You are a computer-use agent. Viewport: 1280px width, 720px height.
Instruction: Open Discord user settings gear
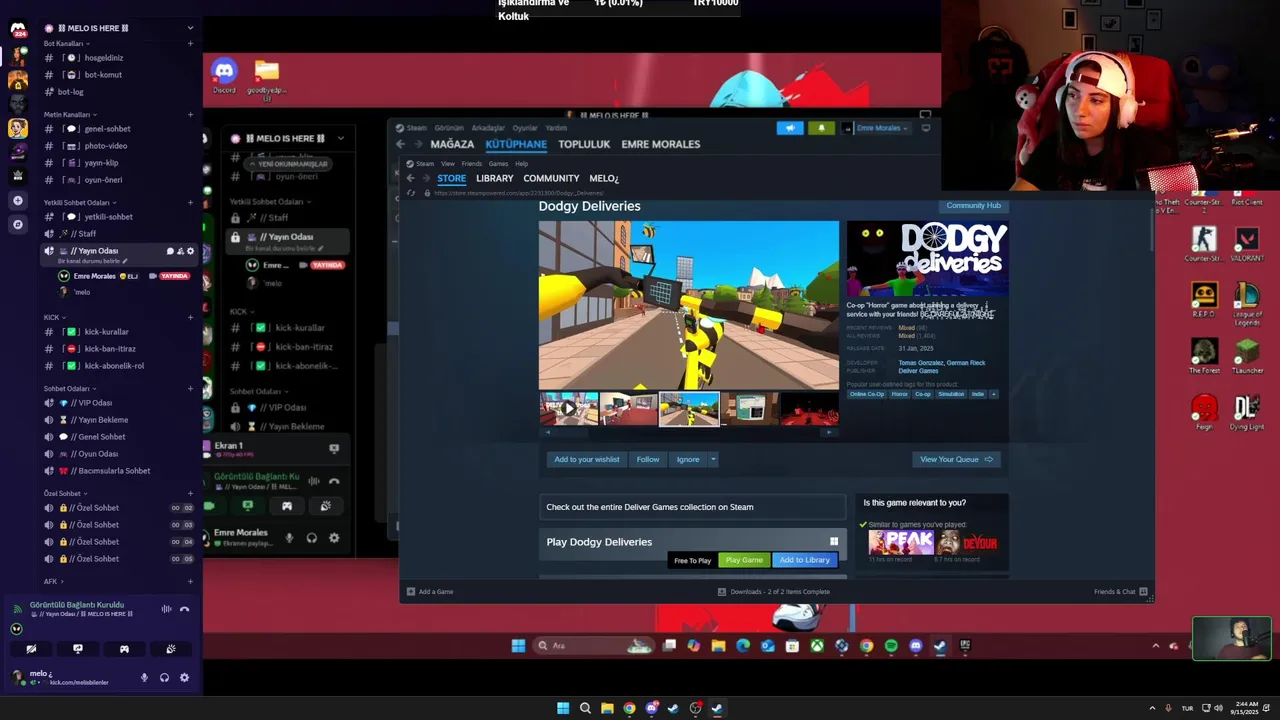click(x=184, y=678)
